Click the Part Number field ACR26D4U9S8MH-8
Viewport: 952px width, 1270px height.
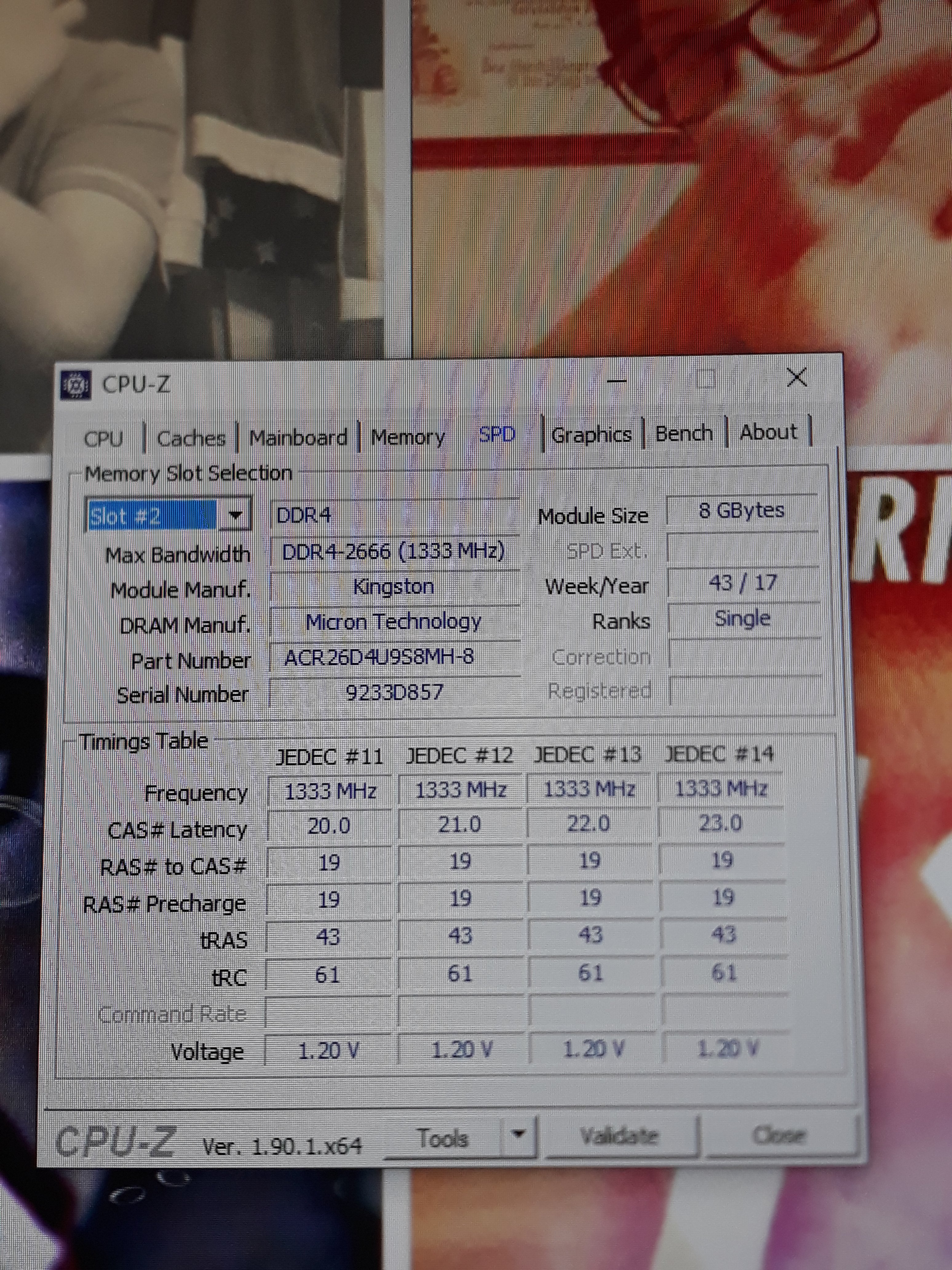[x=395, y=656]
